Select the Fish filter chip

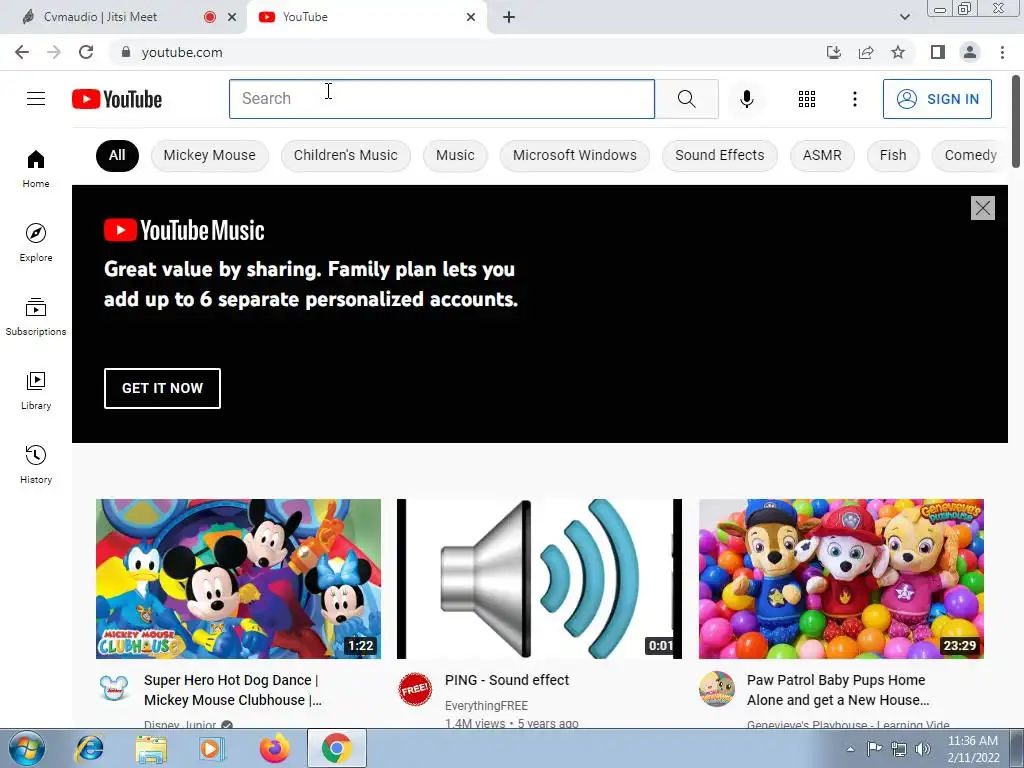(893, 155)
